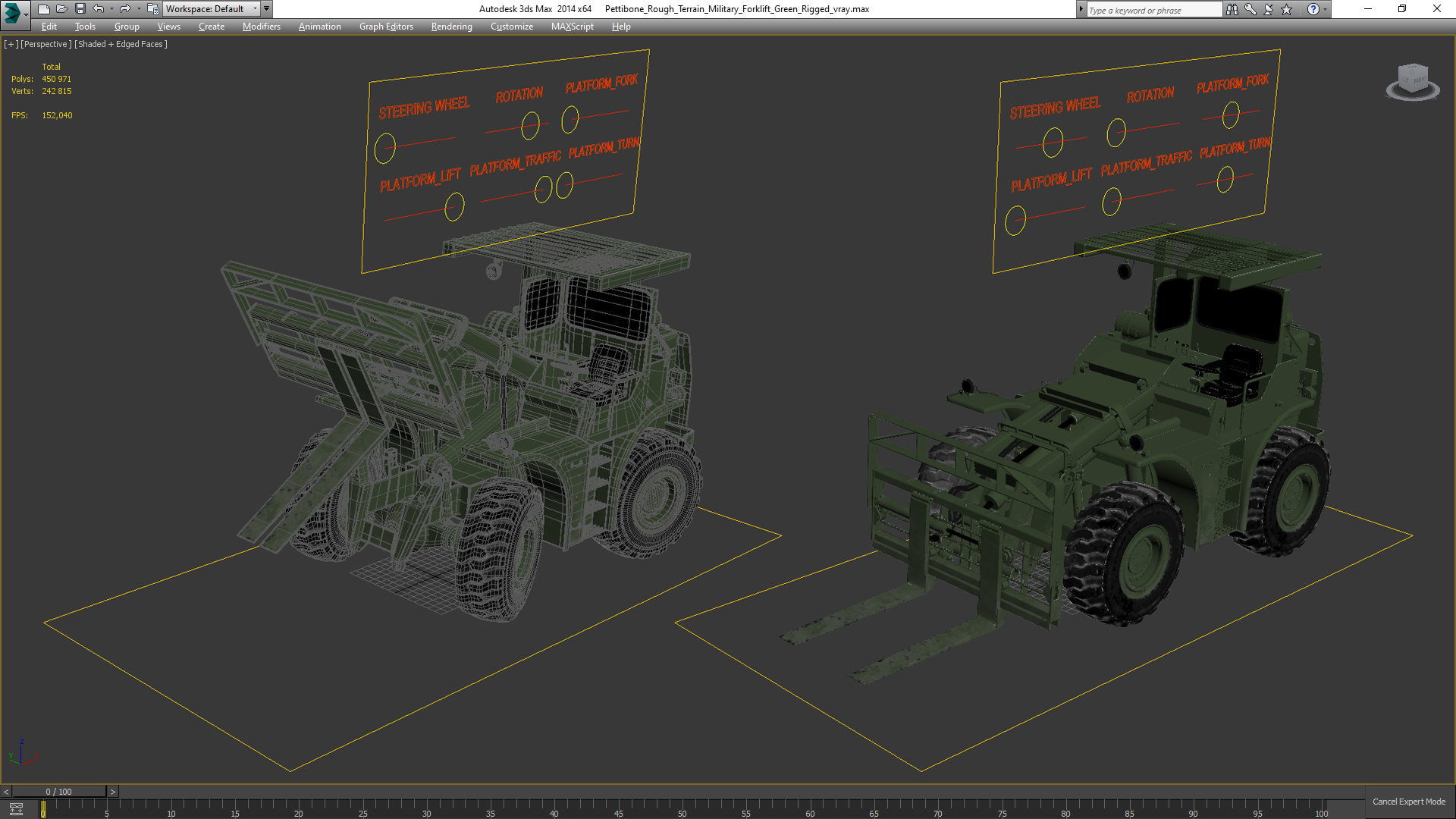The image size is (1456, 819).
Task: Open the Rendering menu
Action: [x=451, y=27]
